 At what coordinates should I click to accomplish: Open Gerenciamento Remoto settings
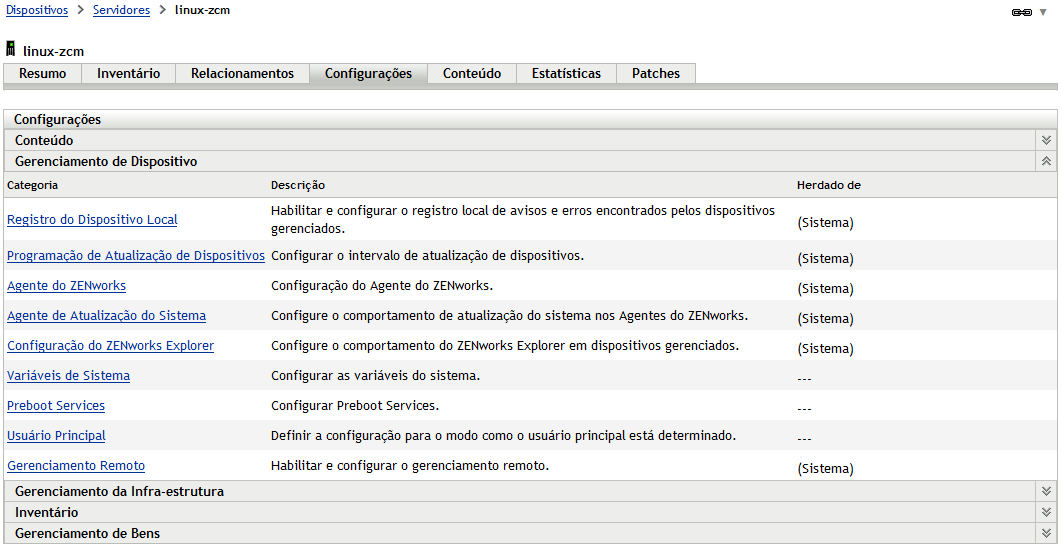[x=76, y=465]
